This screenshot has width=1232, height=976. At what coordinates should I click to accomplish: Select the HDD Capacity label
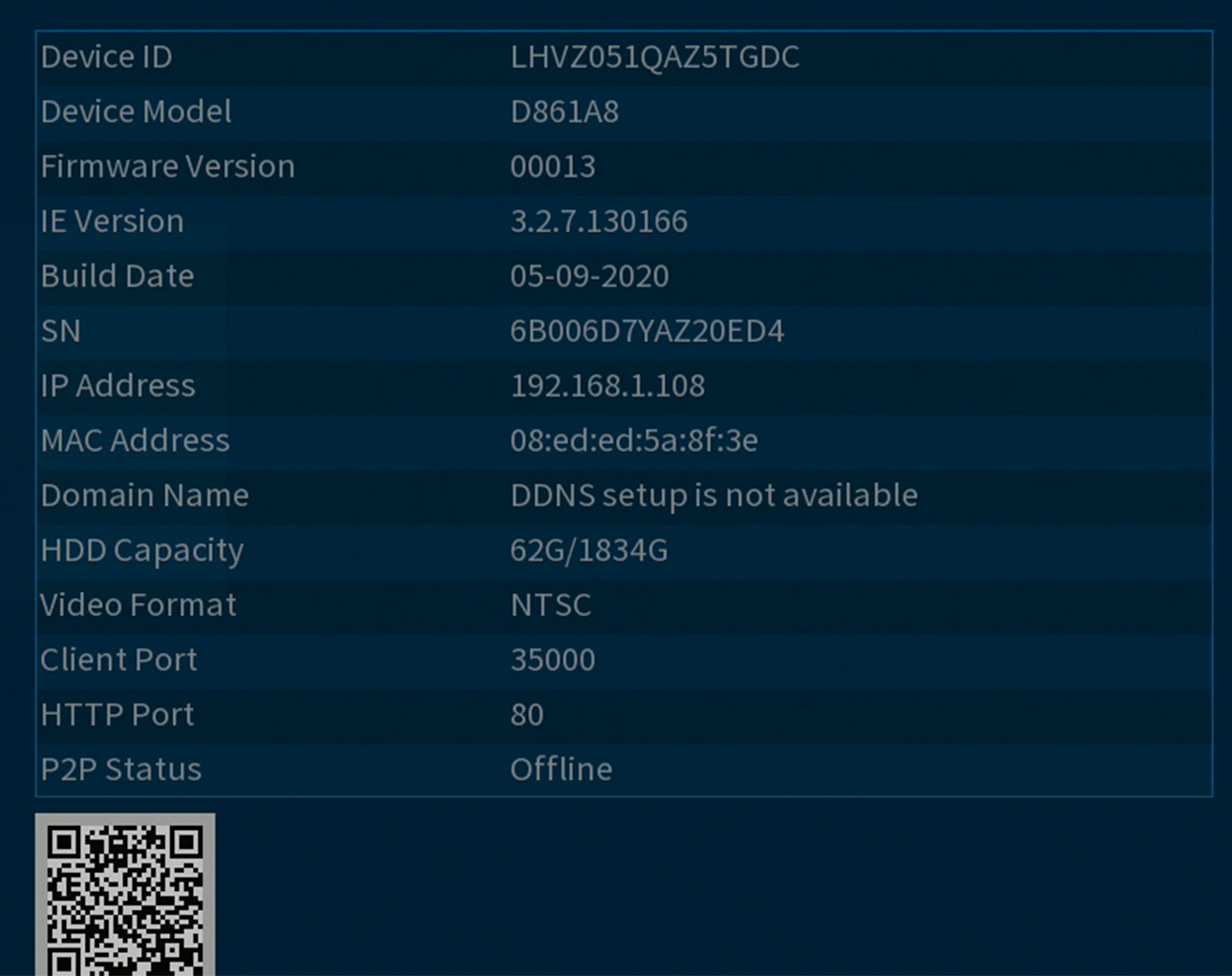click(x=142, y=550)
